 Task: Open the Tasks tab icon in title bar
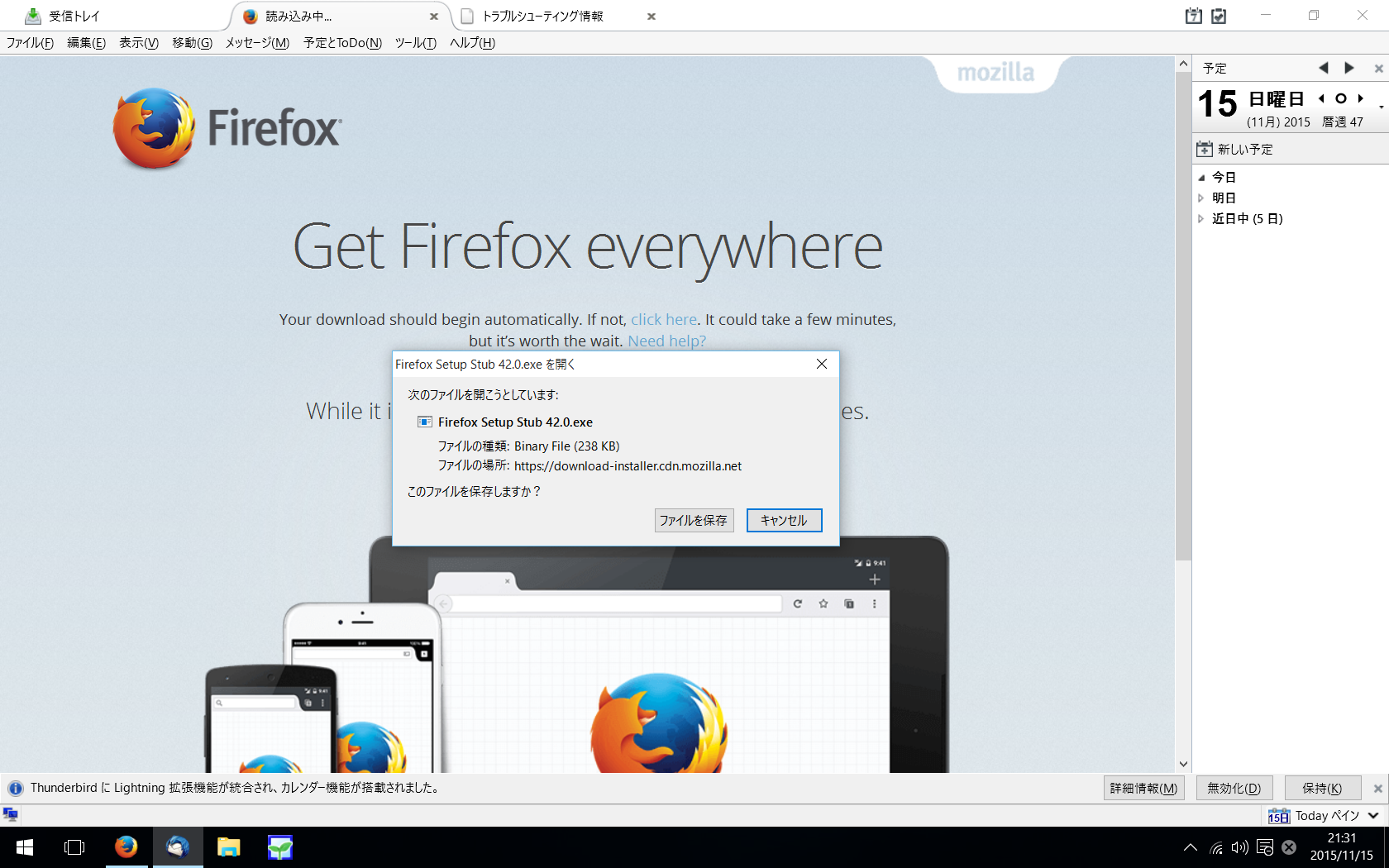click(1219, 16)
